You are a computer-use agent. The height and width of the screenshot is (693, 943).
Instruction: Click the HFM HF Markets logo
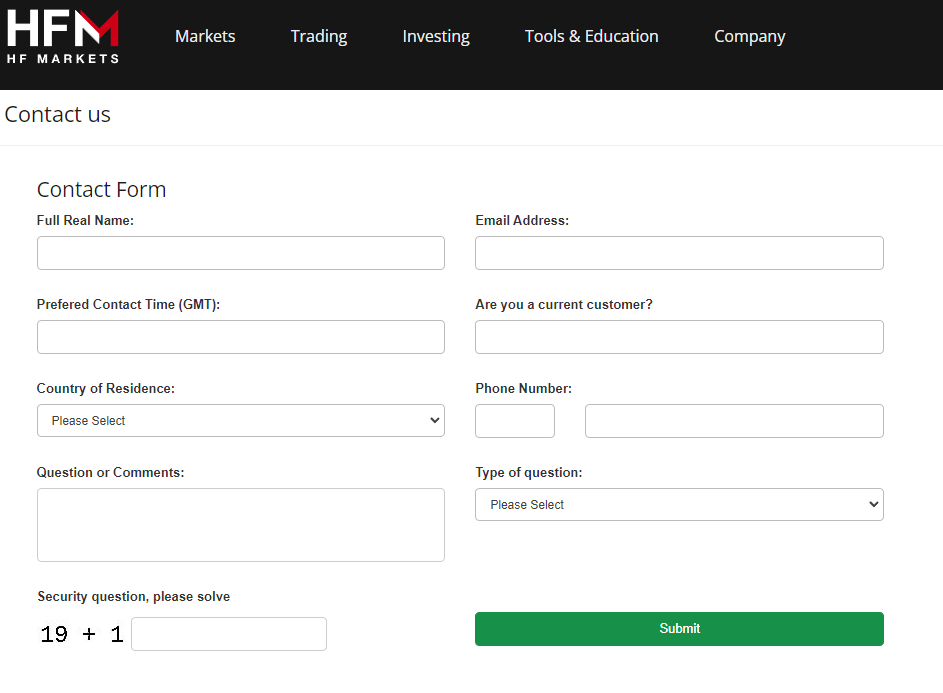(63, 37)
